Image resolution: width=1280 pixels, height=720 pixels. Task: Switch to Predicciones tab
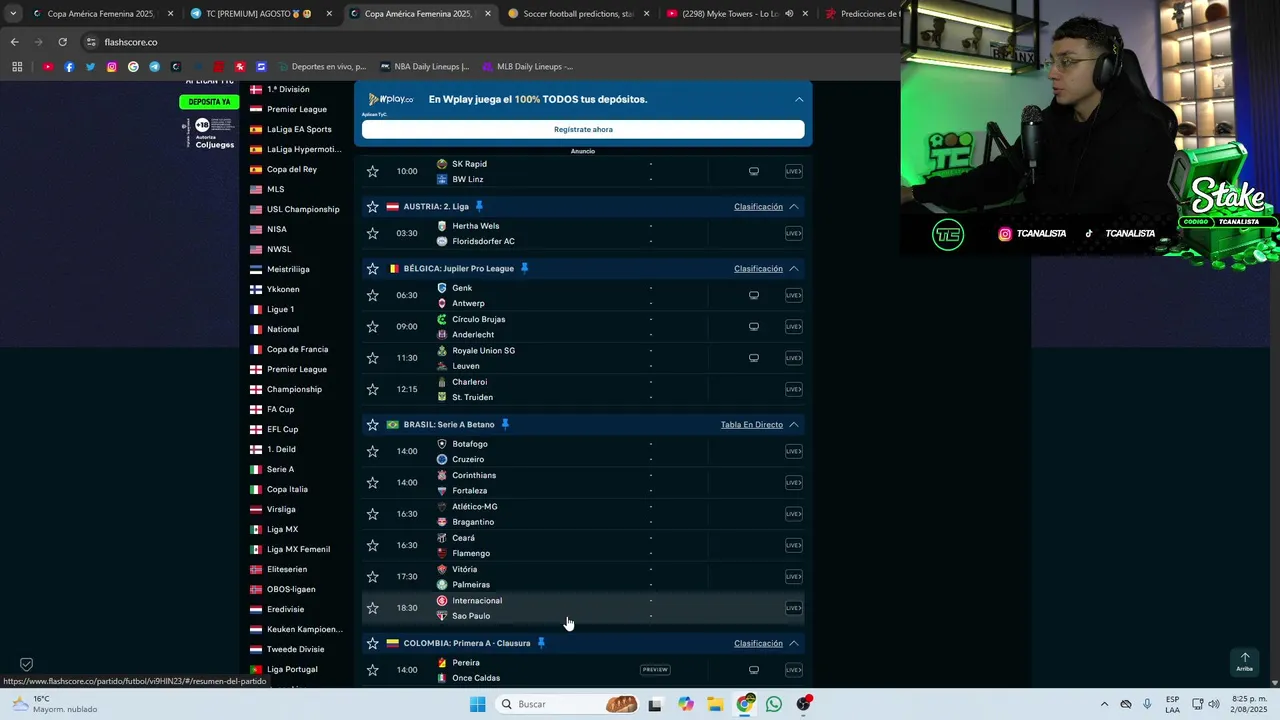[x=862, y=14]
